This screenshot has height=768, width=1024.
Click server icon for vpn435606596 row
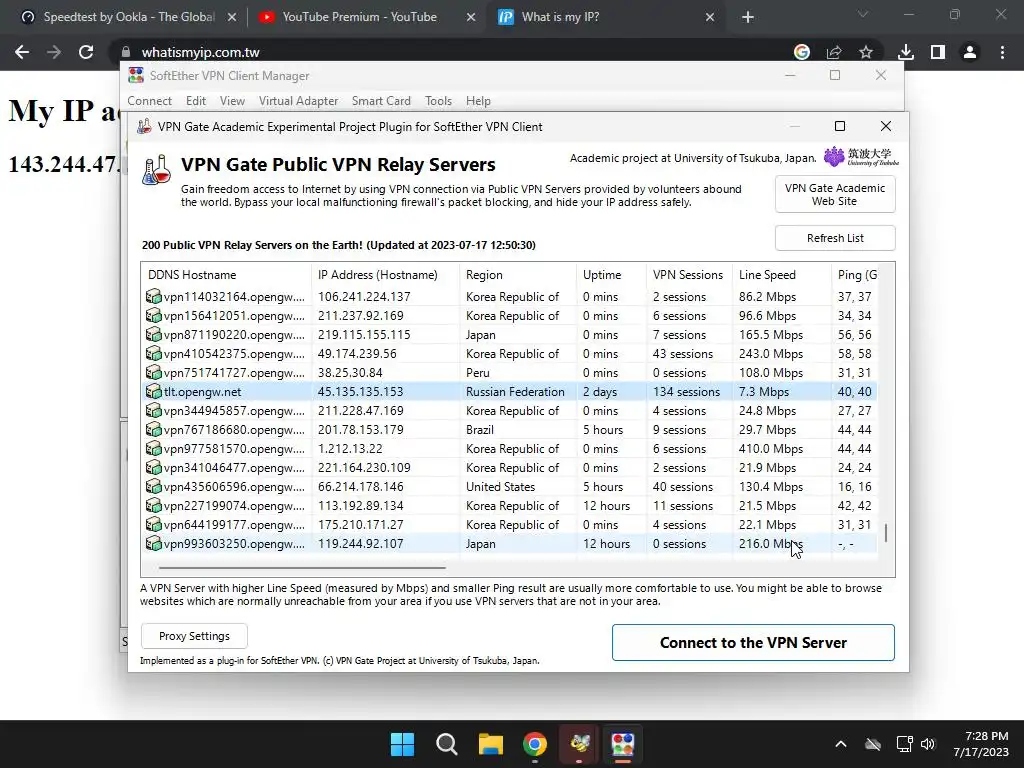(153, 486)
